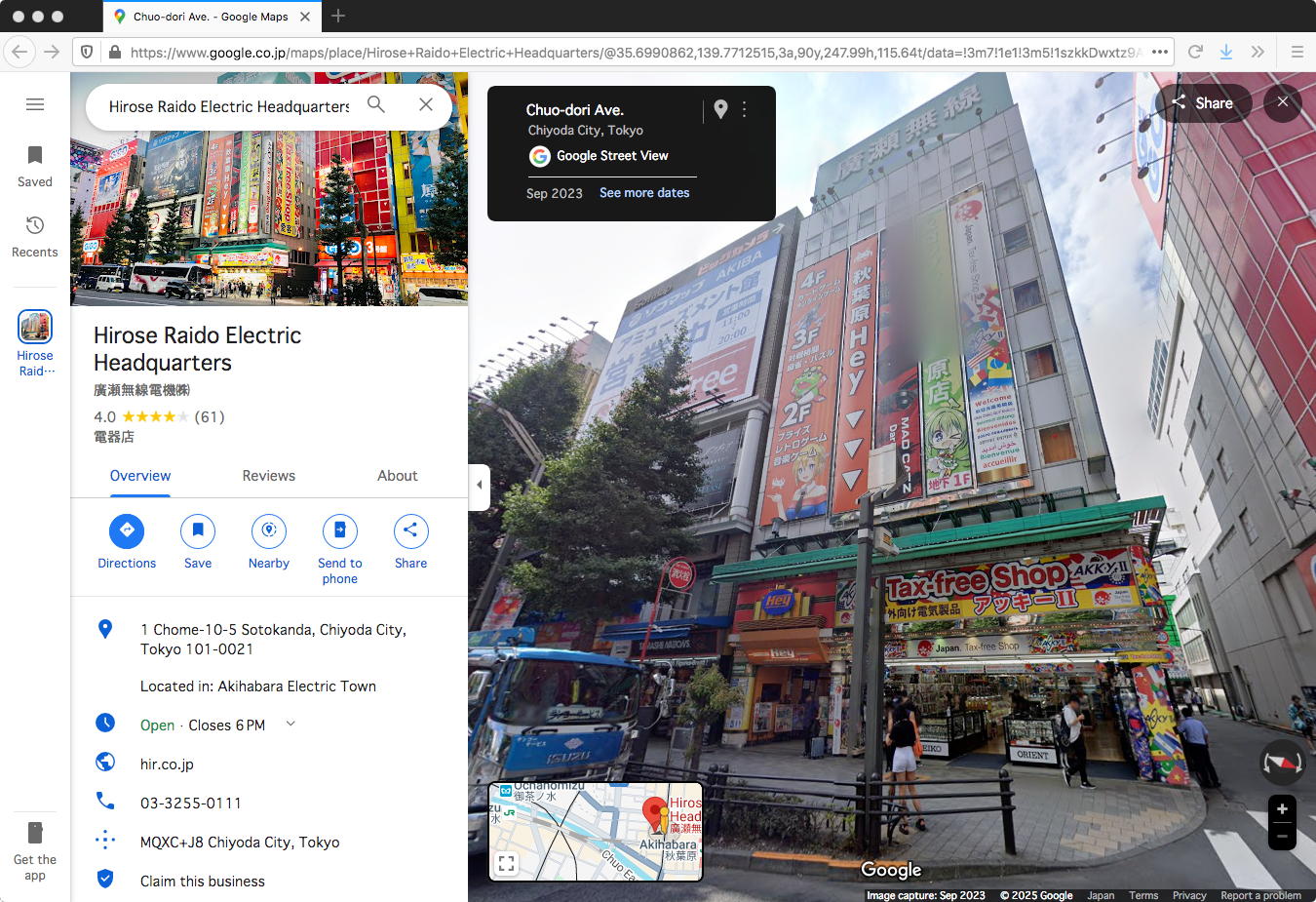The width and height of the screenshot is (1316, 902).
Task: Click See more dates link
Action: [644, 193]
